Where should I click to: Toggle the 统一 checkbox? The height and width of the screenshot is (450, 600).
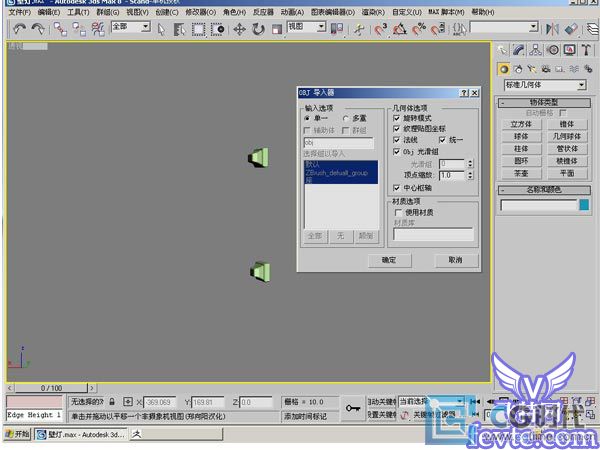point(442,140)
